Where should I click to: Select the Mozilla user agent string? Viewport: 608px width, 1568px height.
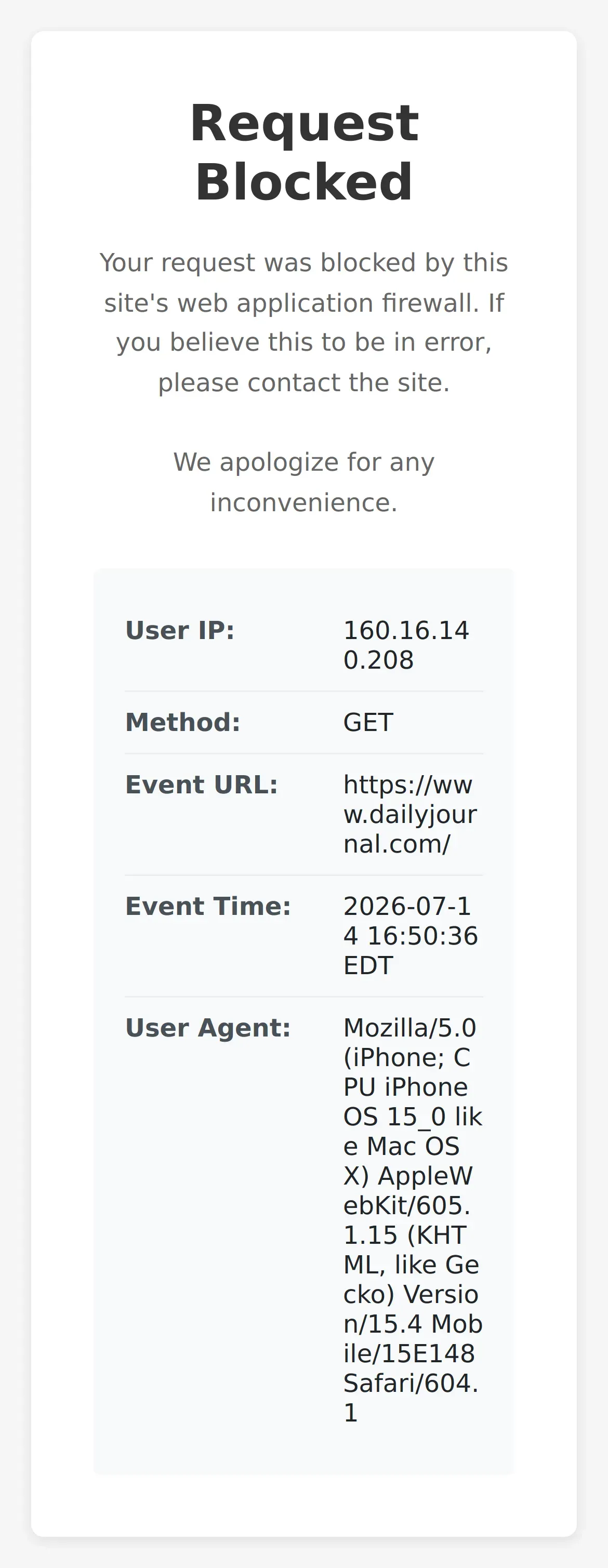413,1220
